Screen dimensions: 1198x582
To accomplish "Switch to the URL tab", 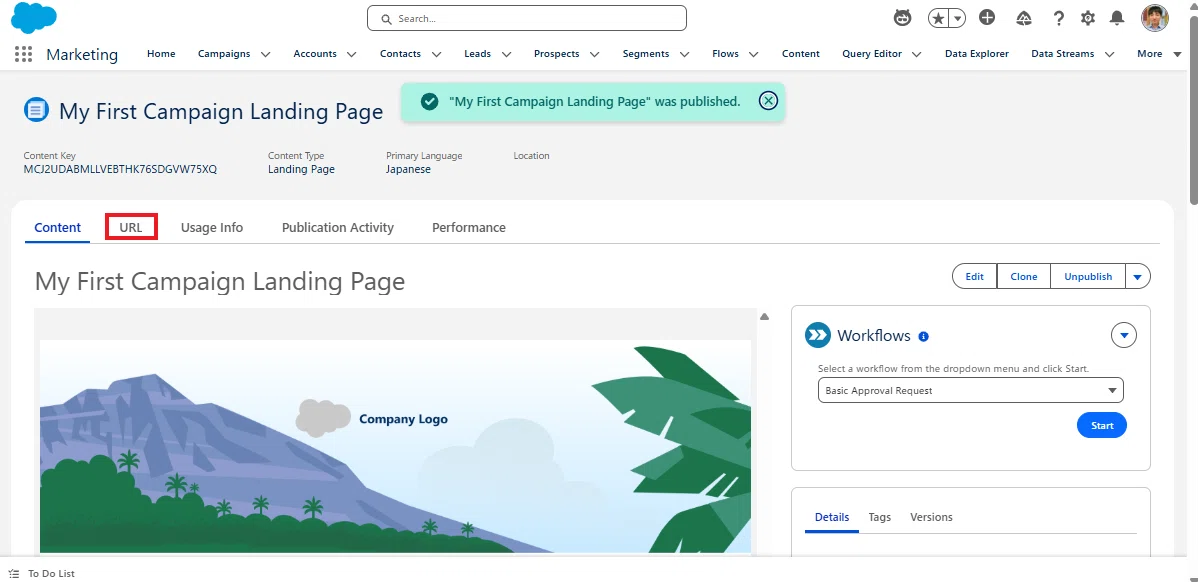I will pyautogui.click(x=131, y=228).
